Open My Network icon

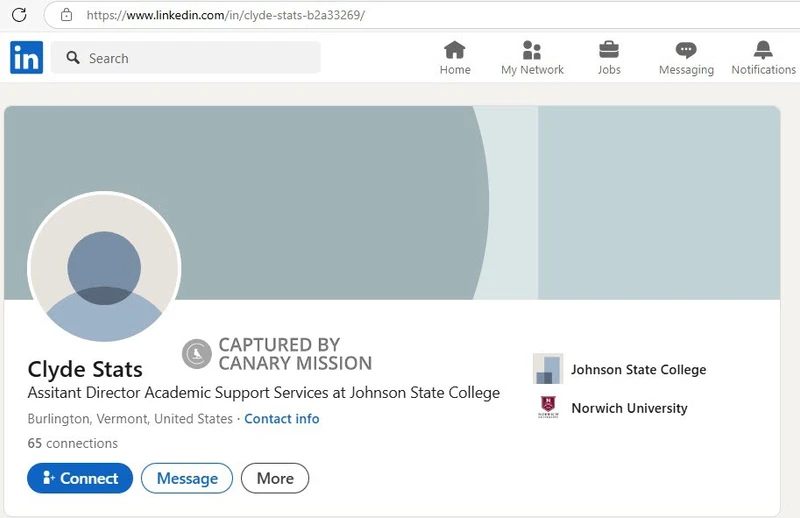pos(532,50)
